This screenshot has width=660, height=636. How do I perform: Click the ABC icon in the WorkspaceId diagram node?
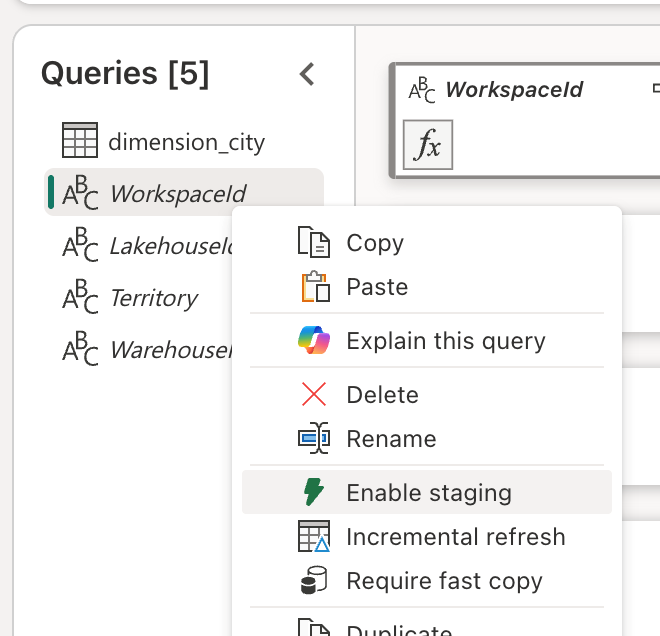click(422, 90)
